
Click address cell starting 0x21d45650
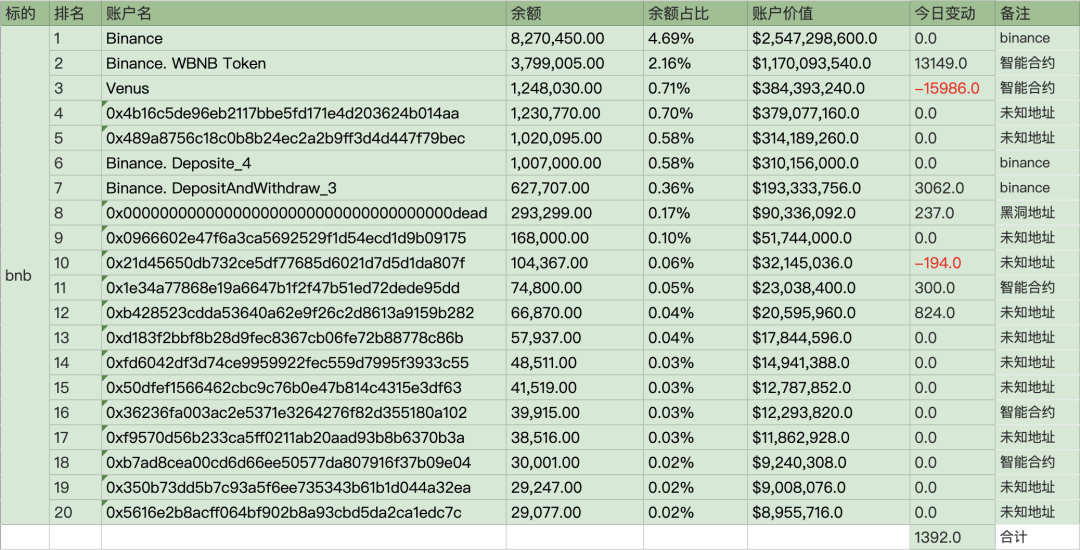(x=303, y=263)
